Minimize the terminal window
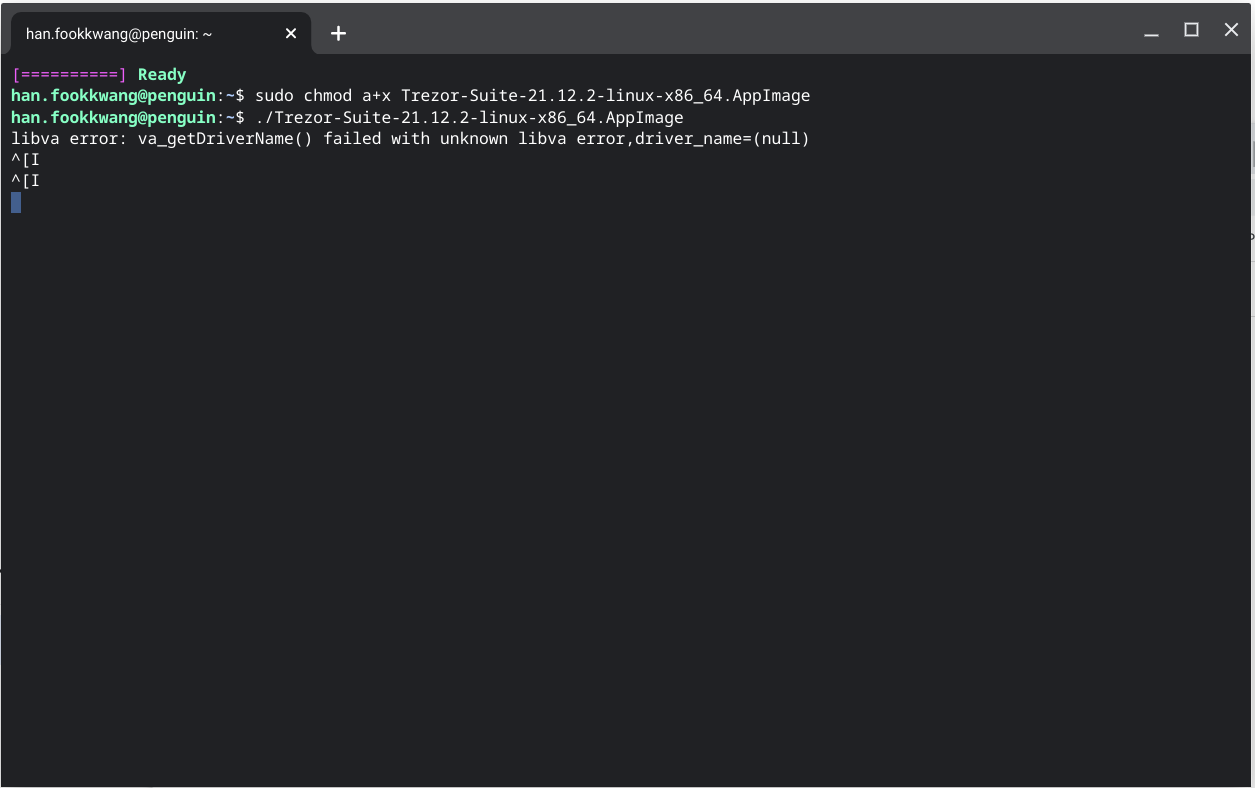 pyautogui.click(x=1151, y=31)
